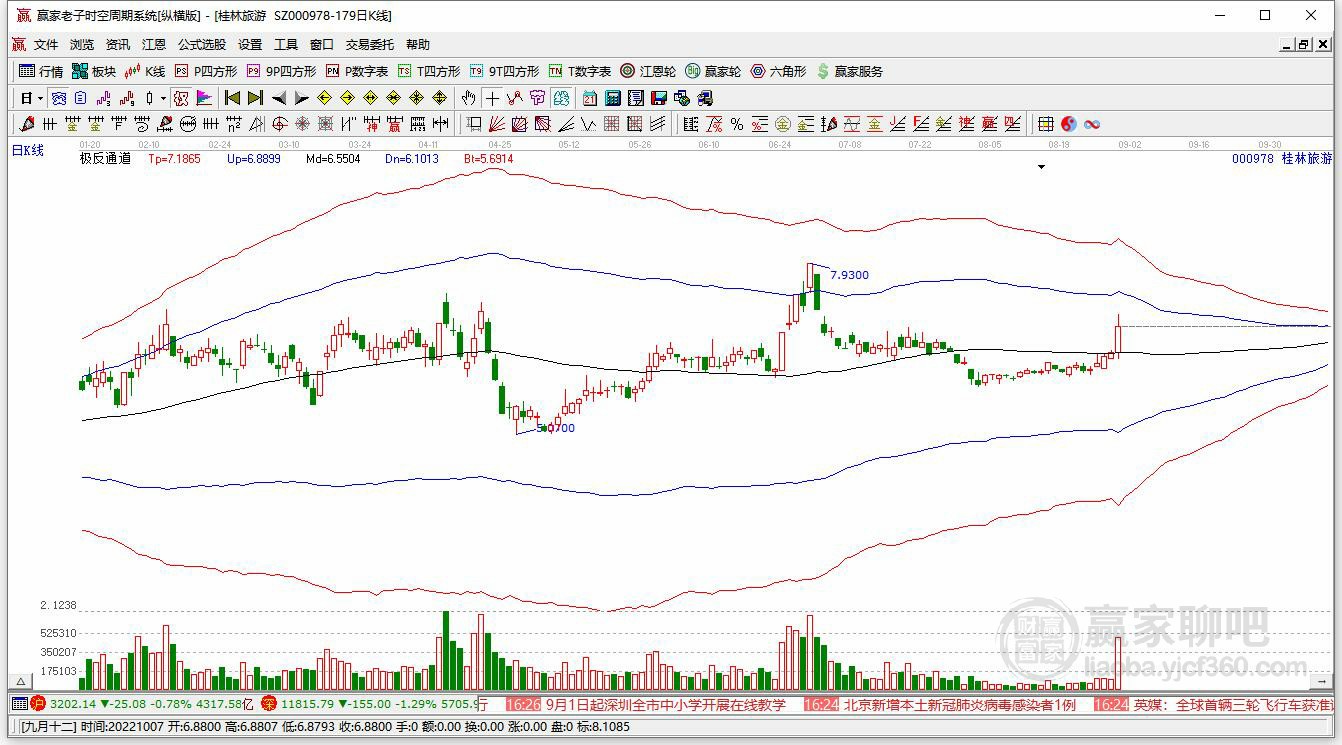
Task: Toggle the green tree overlay button
Action: tap(561, 98)
